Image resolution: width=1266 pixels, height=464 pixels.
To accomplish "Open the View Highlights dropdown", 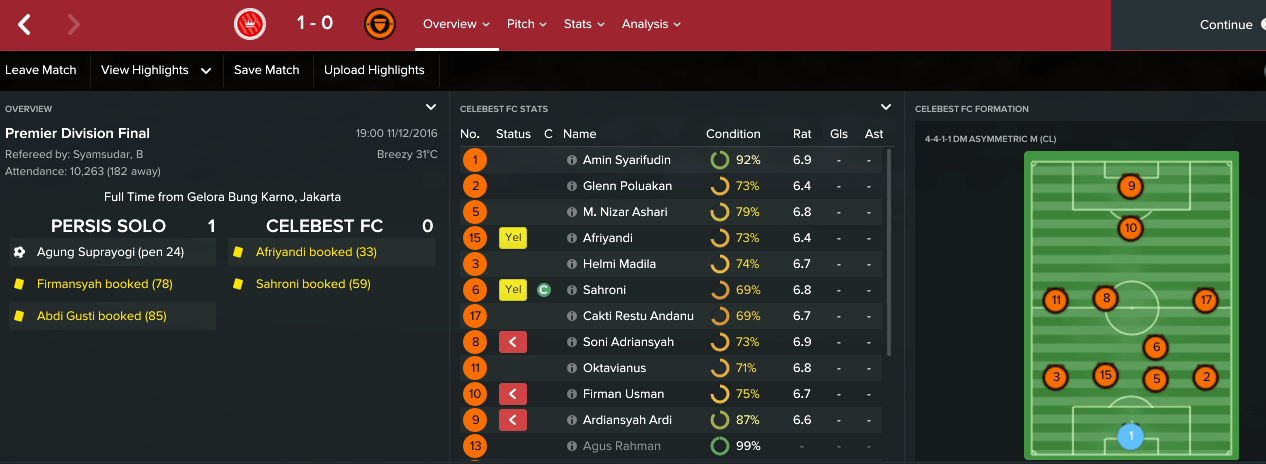I will coord(156,70).
